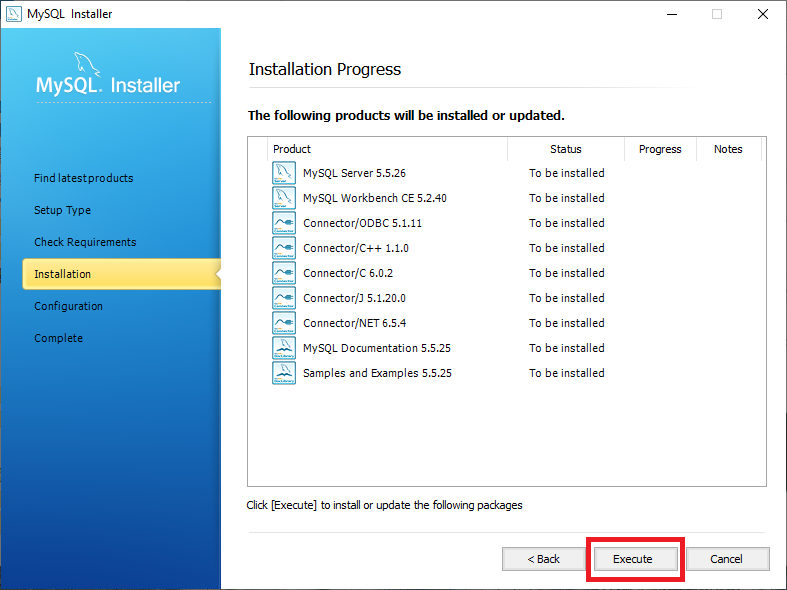Select the Samples and Examples 5.5.25 text
787x590 pixels.
tap(377, 373)
